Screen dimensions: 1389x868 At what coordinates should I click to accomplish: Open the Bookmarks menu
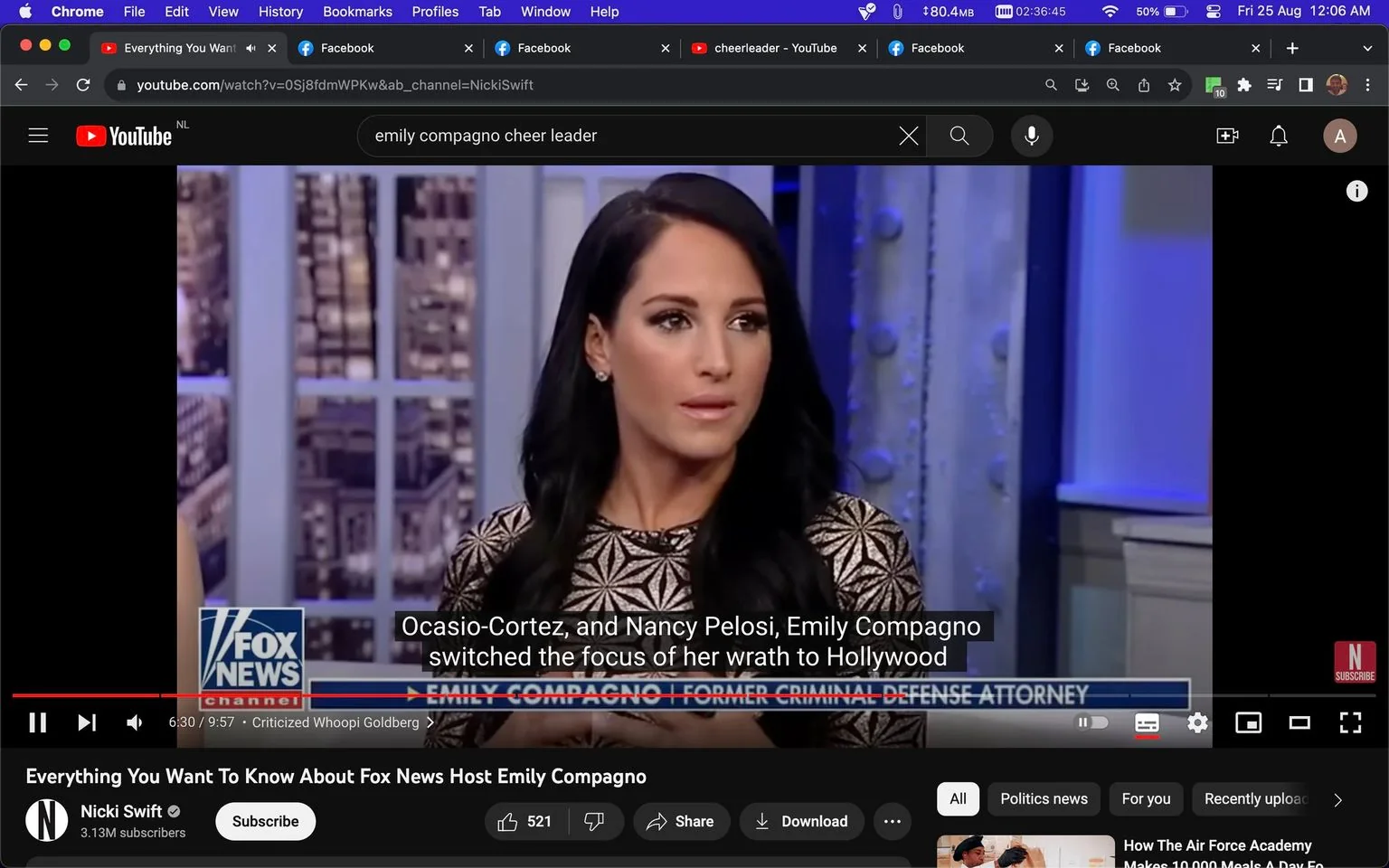pos(357,12)
